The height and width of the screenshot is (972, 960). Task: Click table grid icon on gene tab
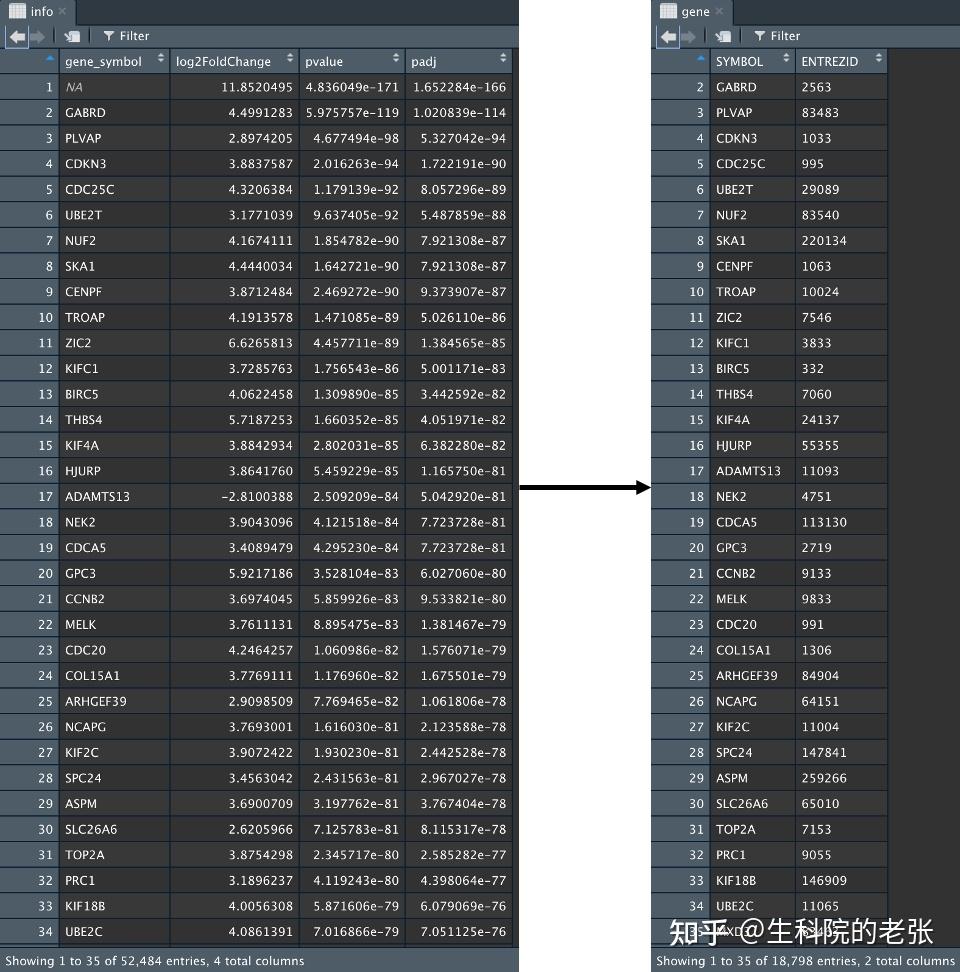click(x=668, y=11)
